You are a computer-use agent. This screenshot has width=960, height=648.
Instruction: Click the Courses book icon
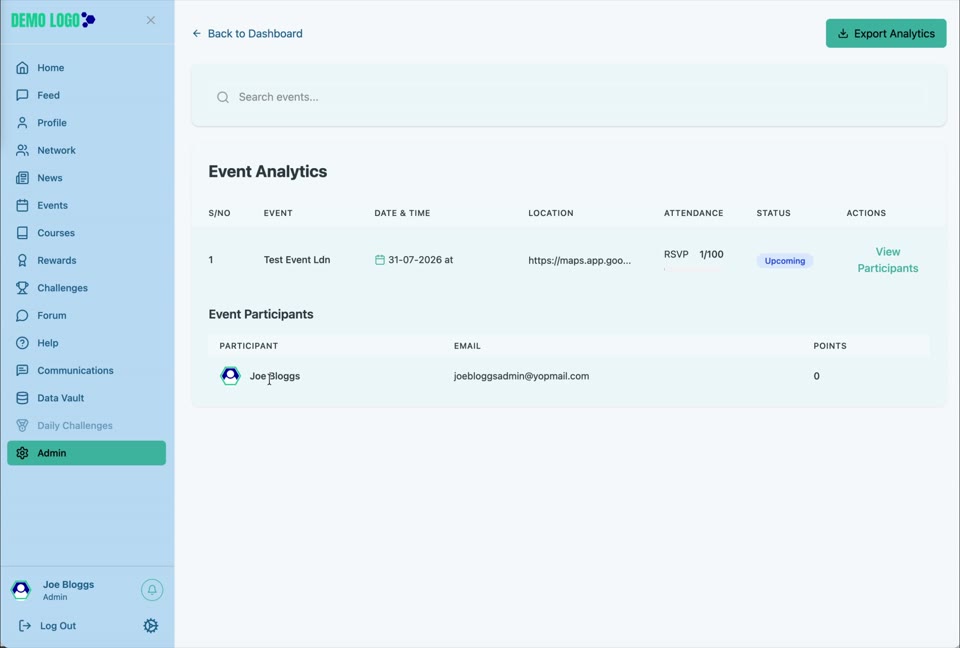[22, 233]
